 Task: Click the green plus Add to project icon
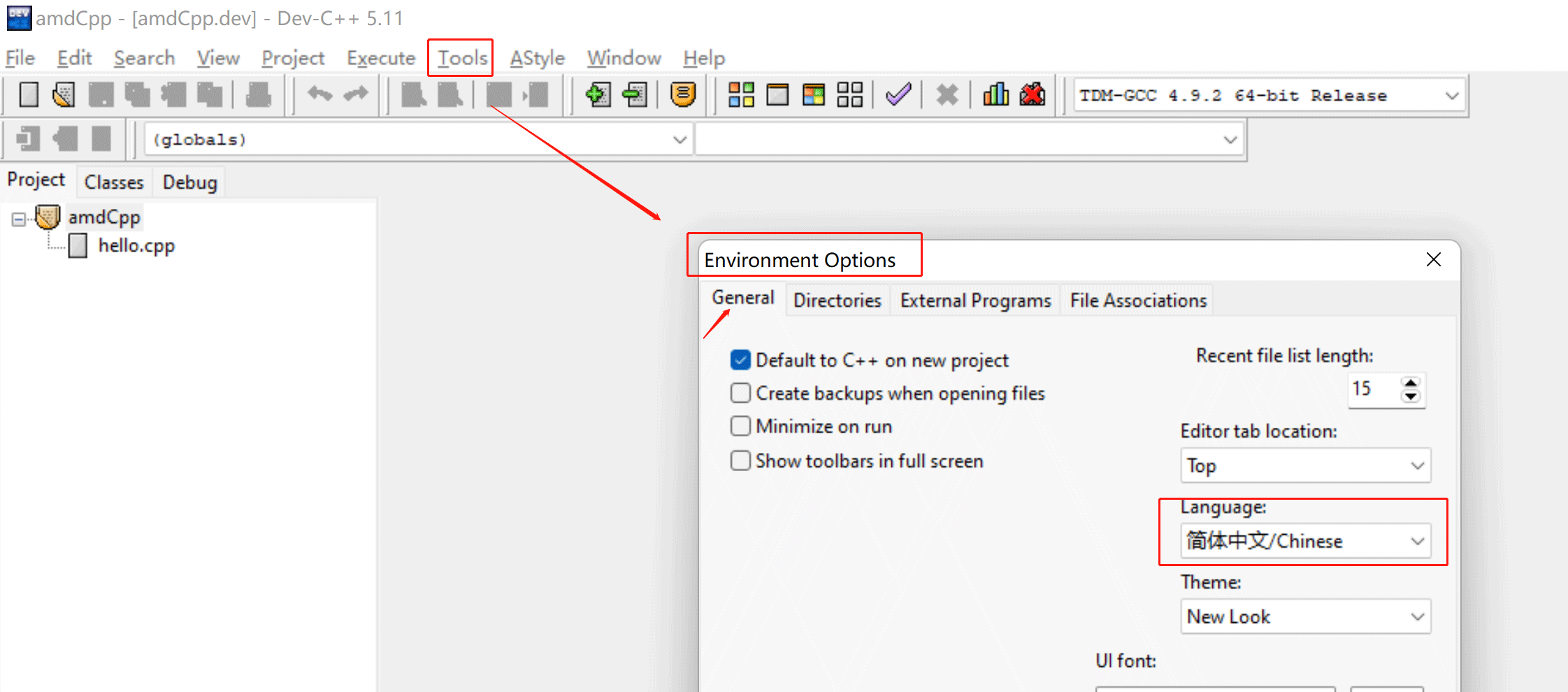click(598, 94)
